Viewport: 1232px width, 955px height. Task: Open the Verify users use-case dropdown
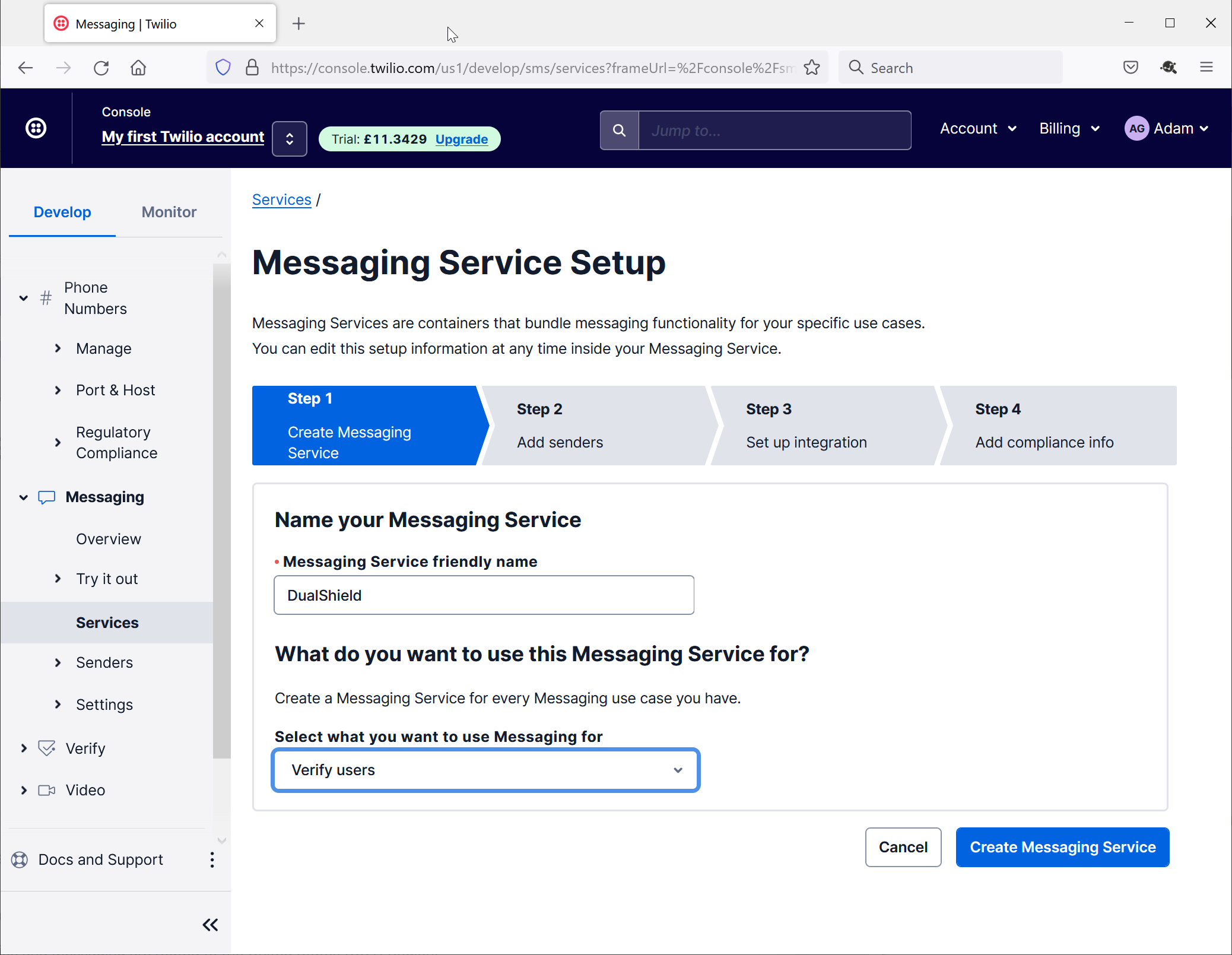tap(485, 770)
